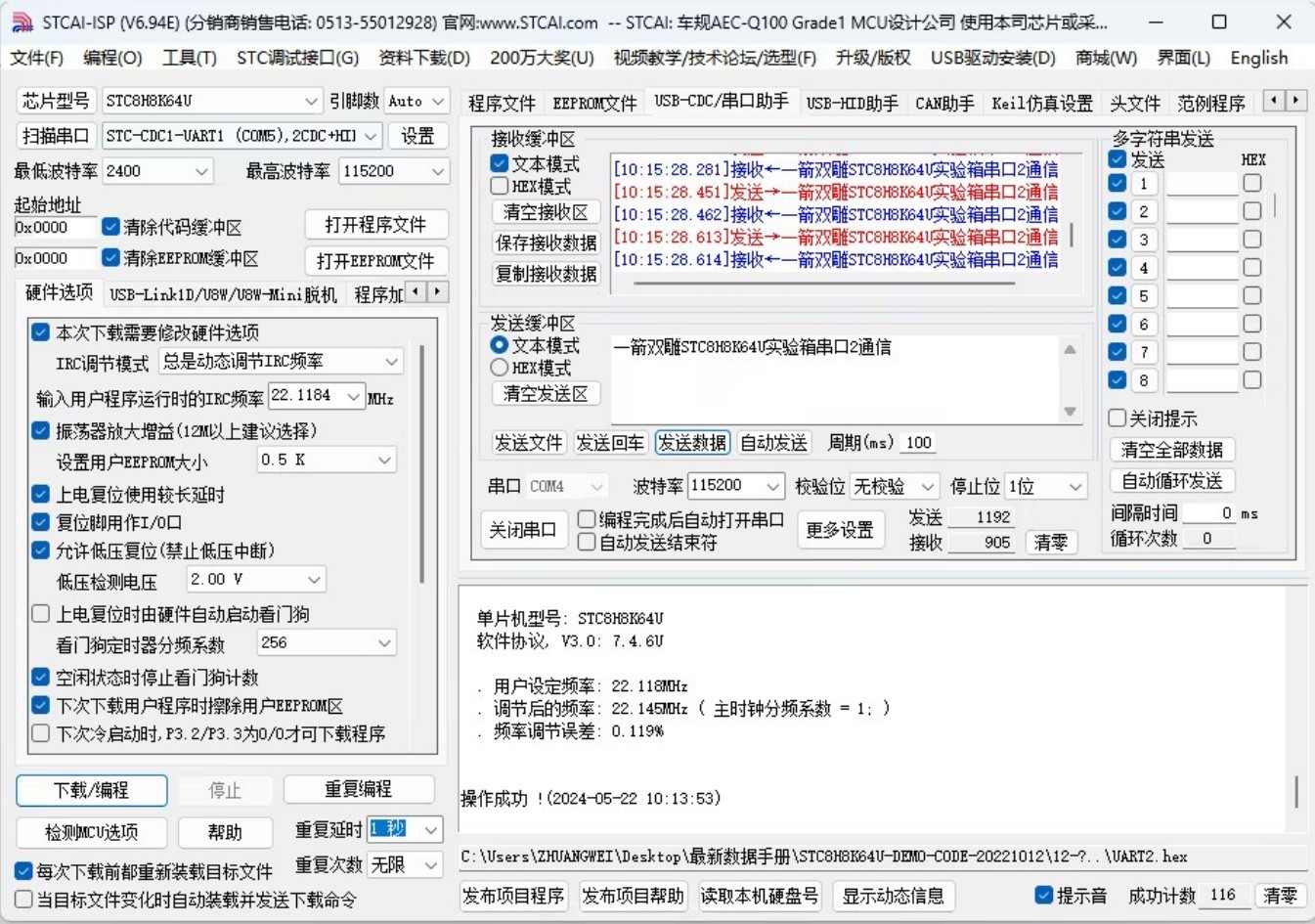Toggle 清除代码缓冲区 checkbox
This screenshot has height=924, width=1315.
(x=110, y=227)
